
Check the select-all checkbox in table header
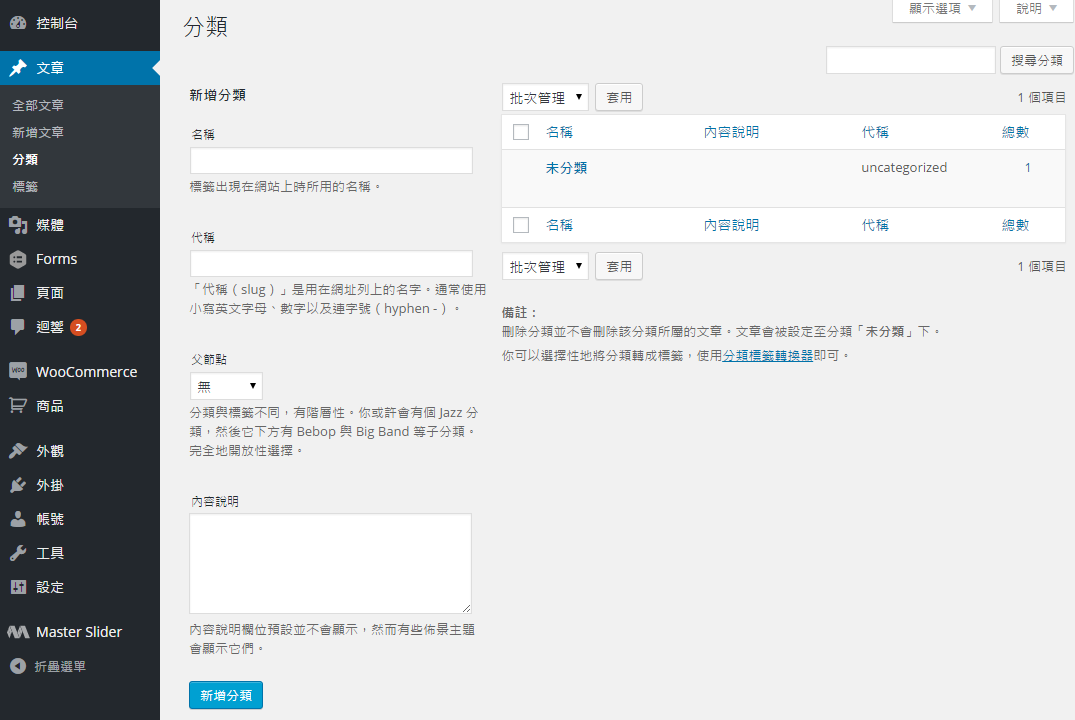click(x=520, y=132)
